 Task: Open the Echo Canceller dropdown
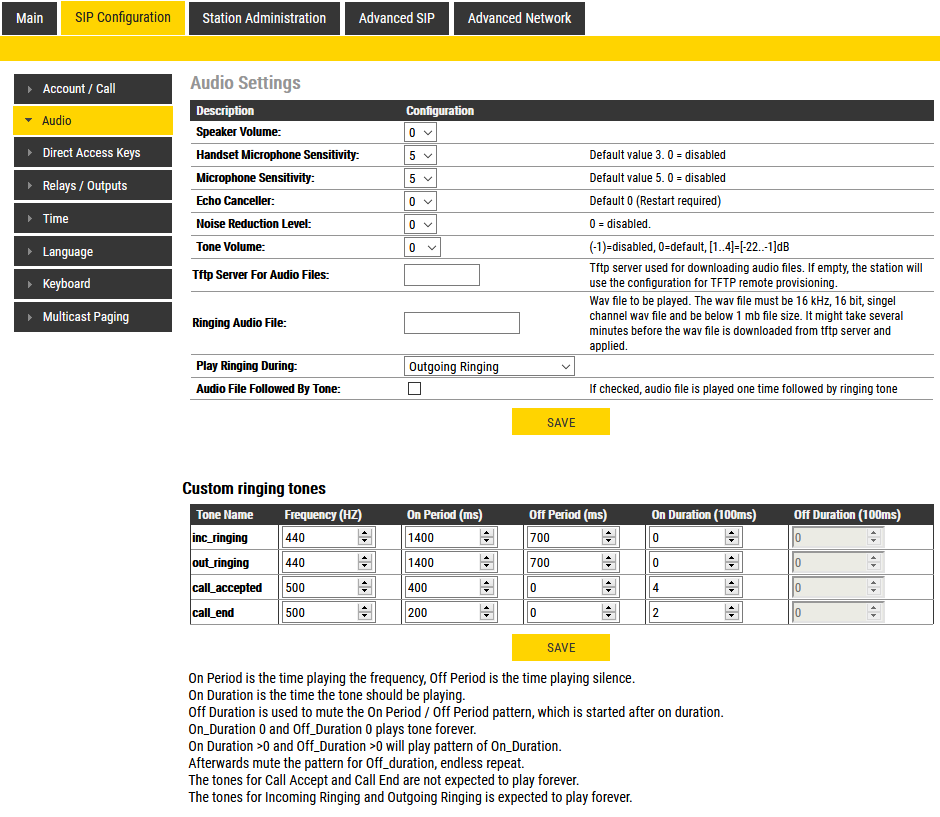pyautogui.click(x=420, y=201)
